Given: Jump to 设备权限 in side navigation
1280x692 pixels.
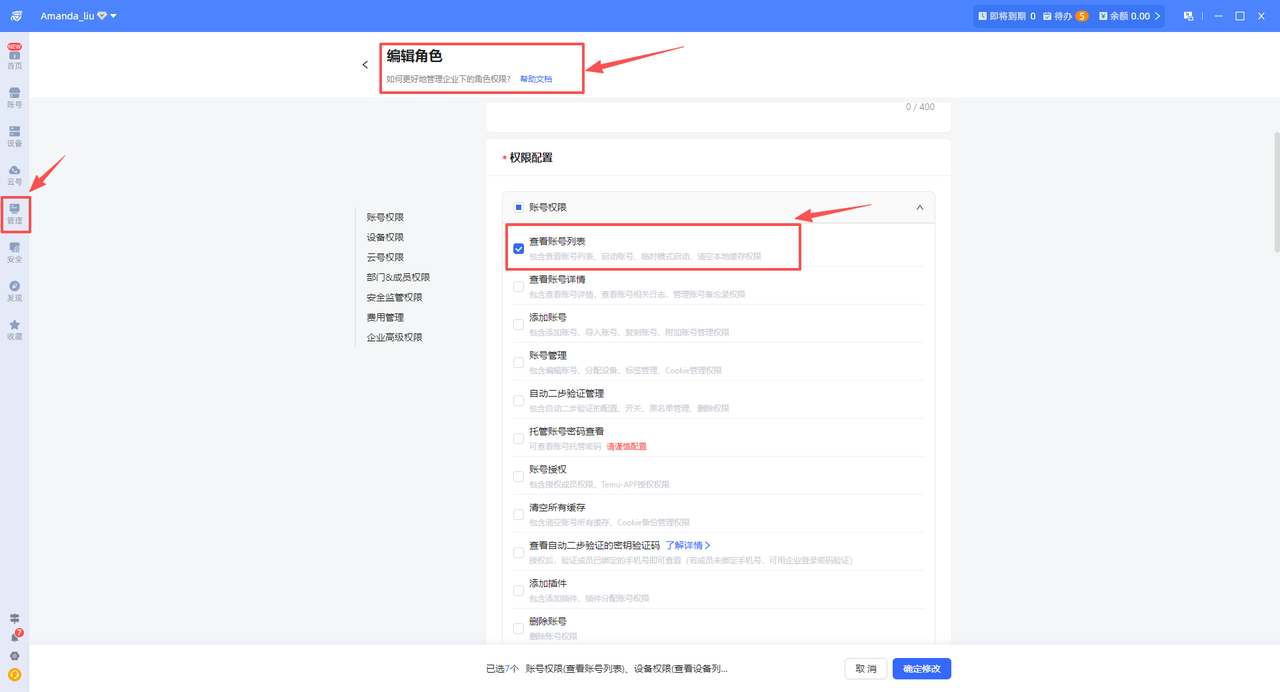Looking at the screenshot, I should coord(385,237).
